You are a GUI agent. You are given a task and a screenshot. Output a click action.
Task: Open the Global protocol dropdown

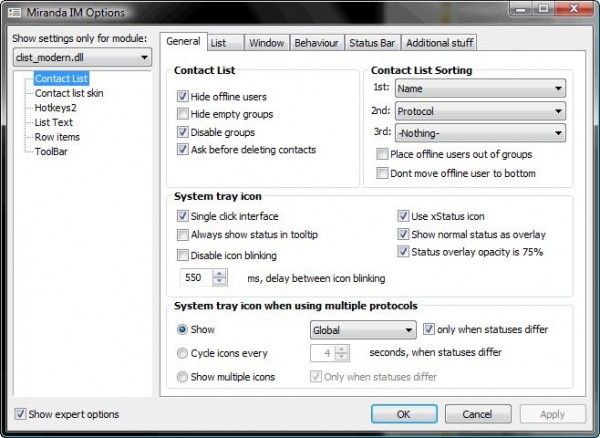pyautogui.click(x=363, y=330)
